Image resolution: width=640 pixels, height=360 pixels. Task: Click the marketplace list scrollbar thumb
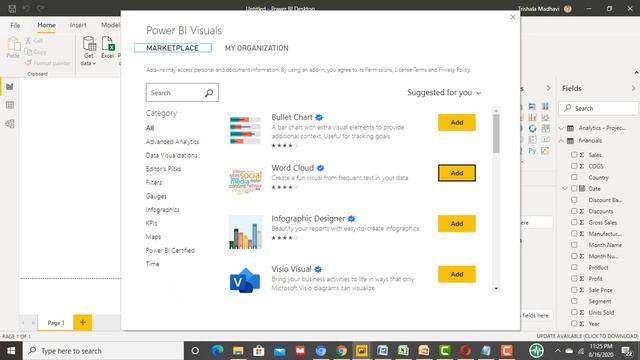click(x=496, y=134)
